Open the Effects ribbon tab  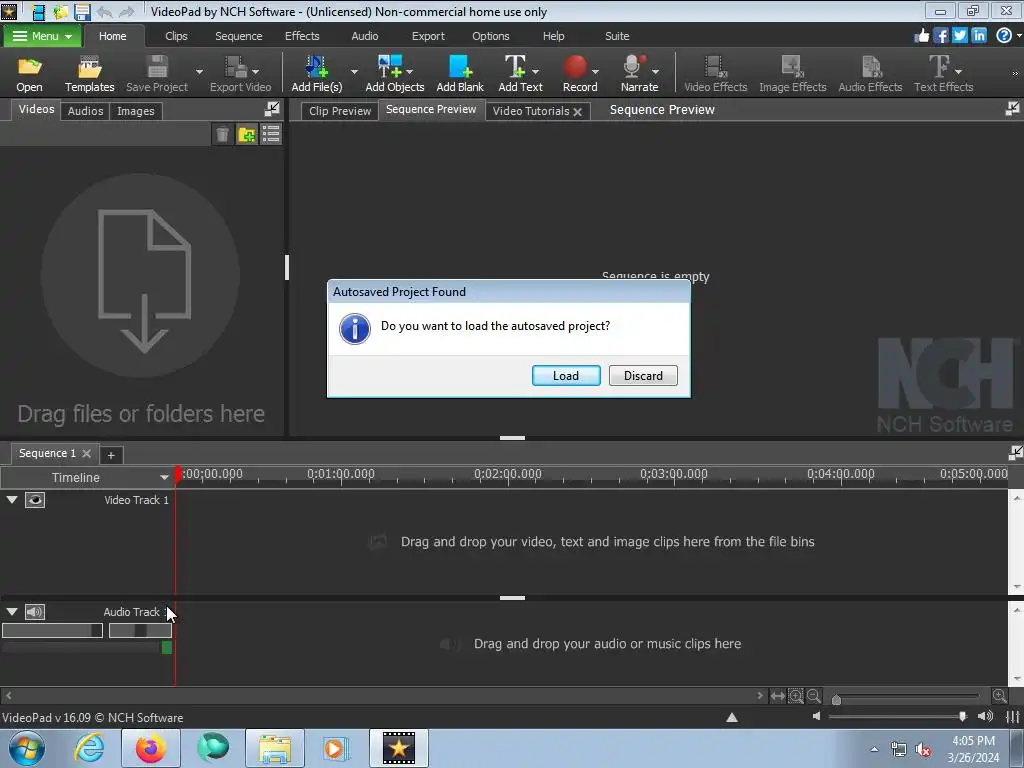click(302, 36)
